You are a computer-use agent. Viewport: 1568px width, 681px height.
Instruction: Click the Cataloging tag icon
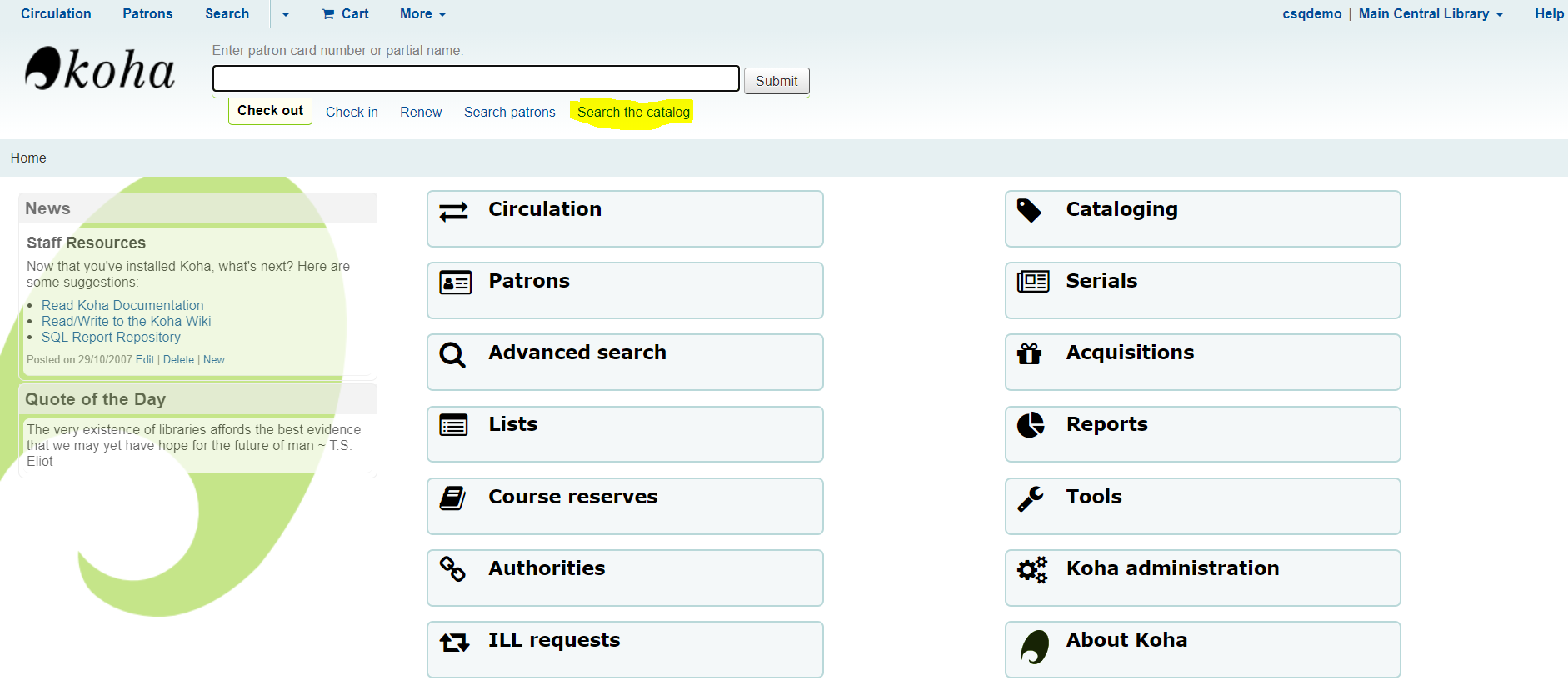[1029, 211]
